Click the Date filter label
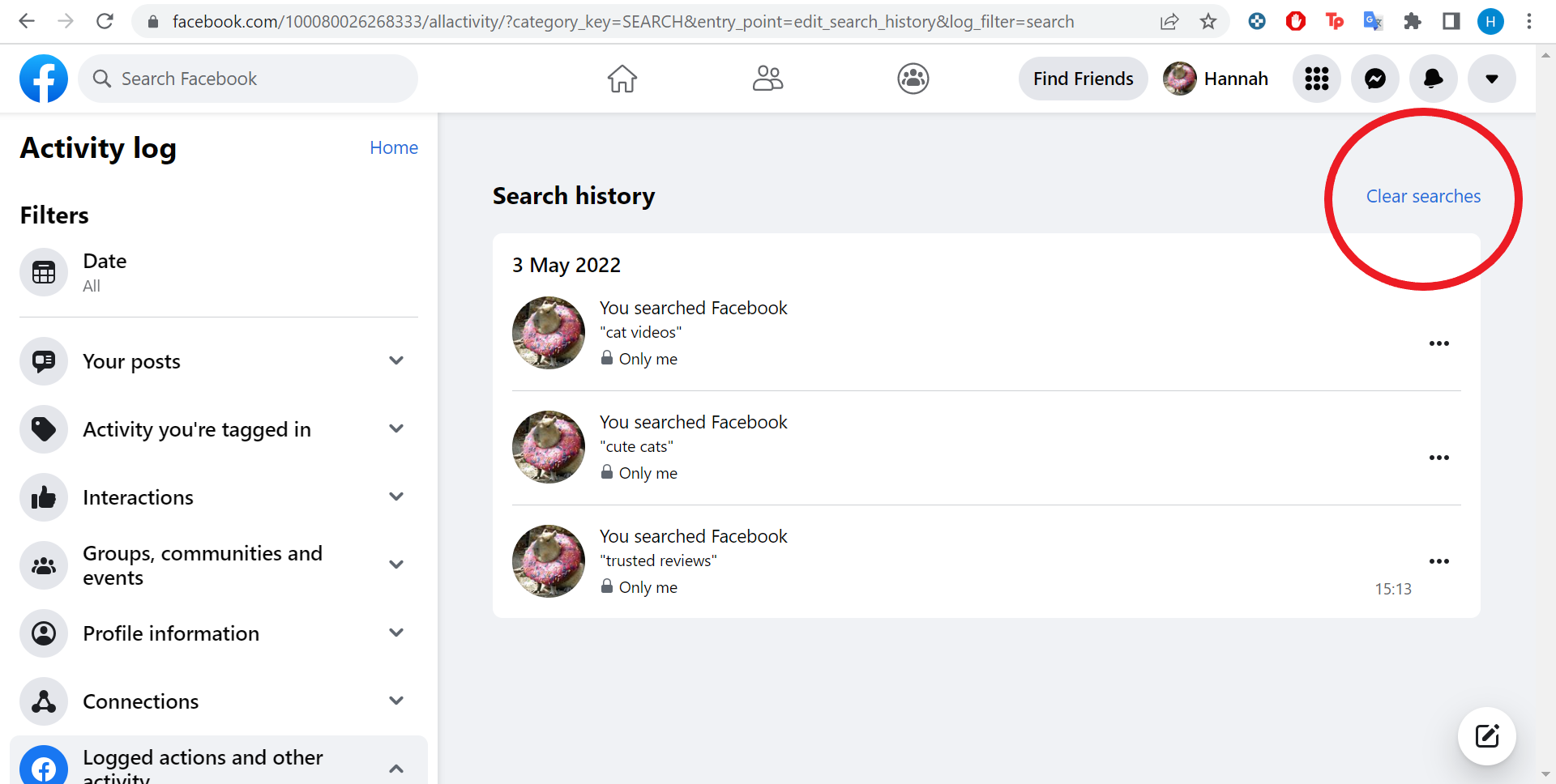Image resolution: width=1556 pixels, height=784 pixels. click(x=105, y=261)
